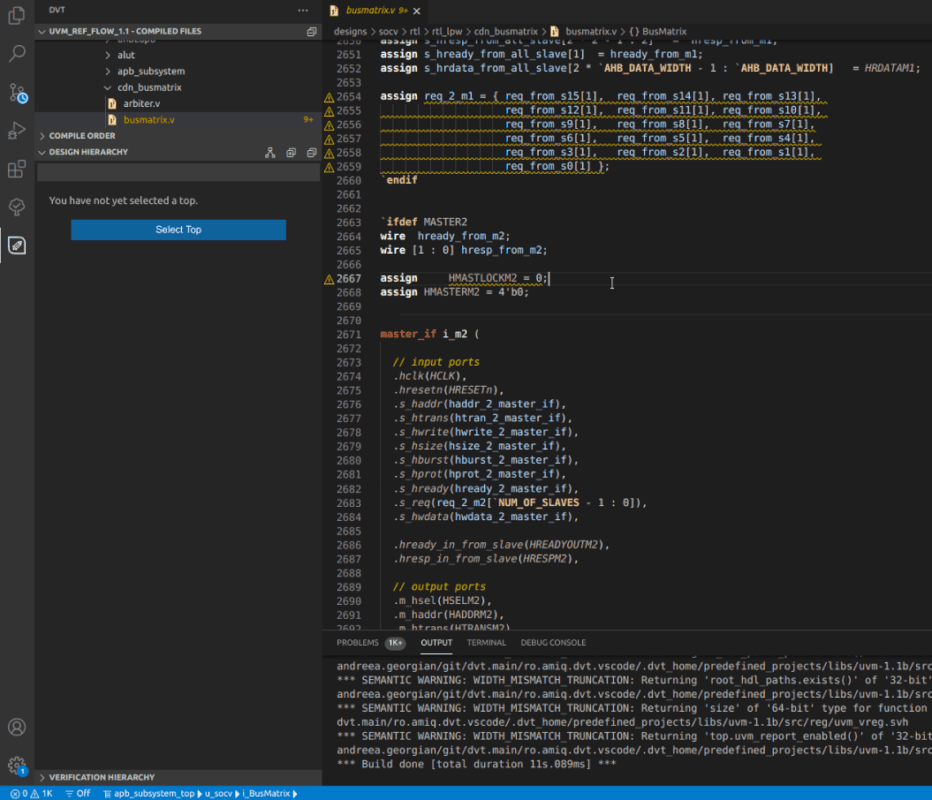Open the Search view
Image resolution: width=932 pixels, height=800 pixels.
[15, 55]
